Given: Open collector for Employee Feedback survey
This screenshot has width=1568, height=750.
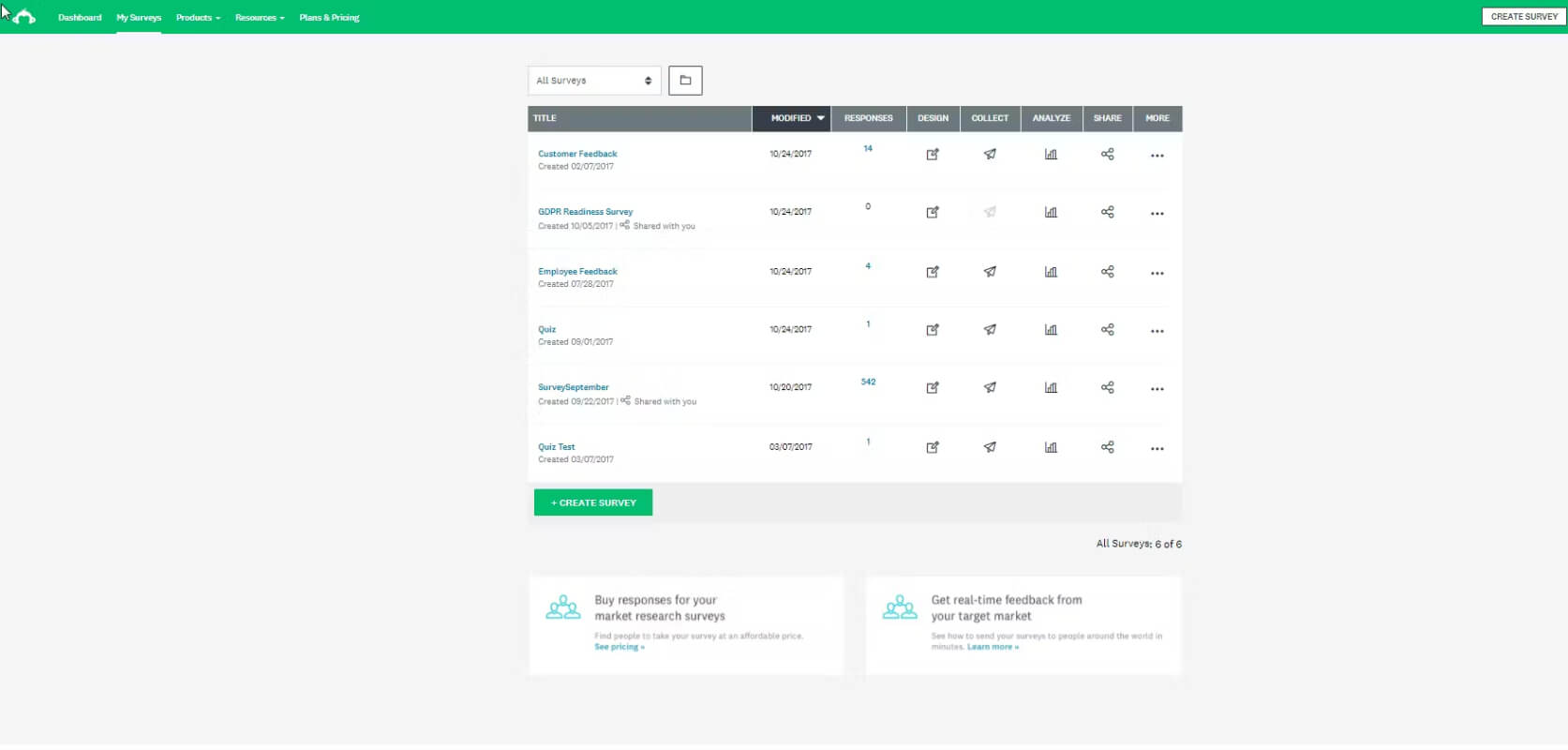Looking at the screenshot, I should tap(990, 272).
